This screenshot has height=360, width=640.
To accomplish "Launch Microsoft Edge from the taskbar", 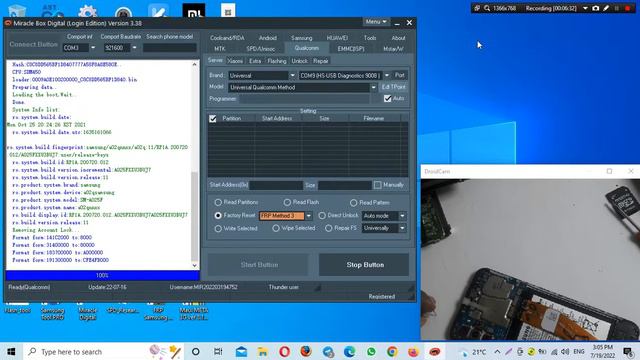I will pos(349,351).
